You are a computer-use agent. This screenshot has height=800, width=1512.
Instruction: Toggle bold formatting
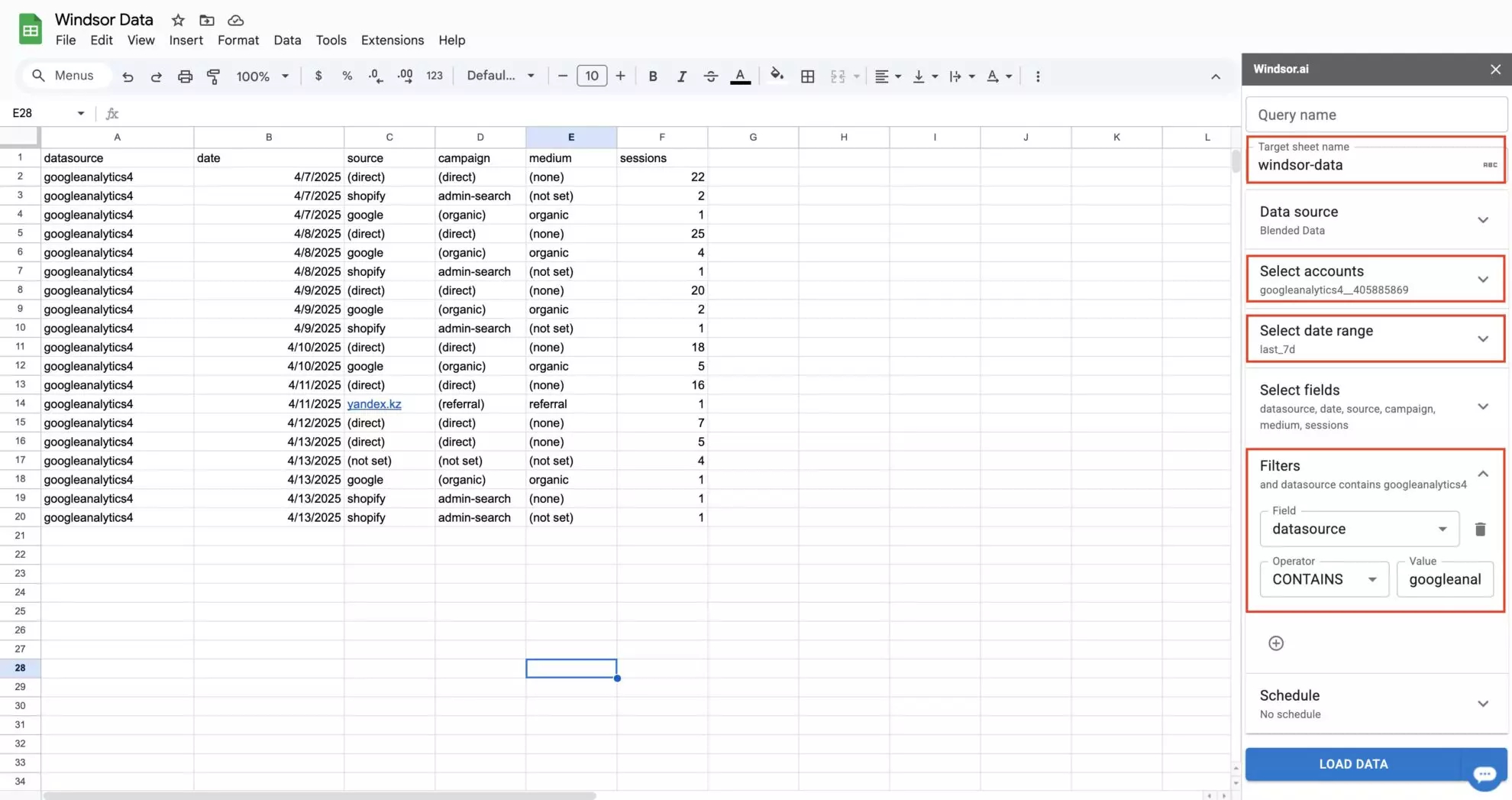tap(653, 76)
